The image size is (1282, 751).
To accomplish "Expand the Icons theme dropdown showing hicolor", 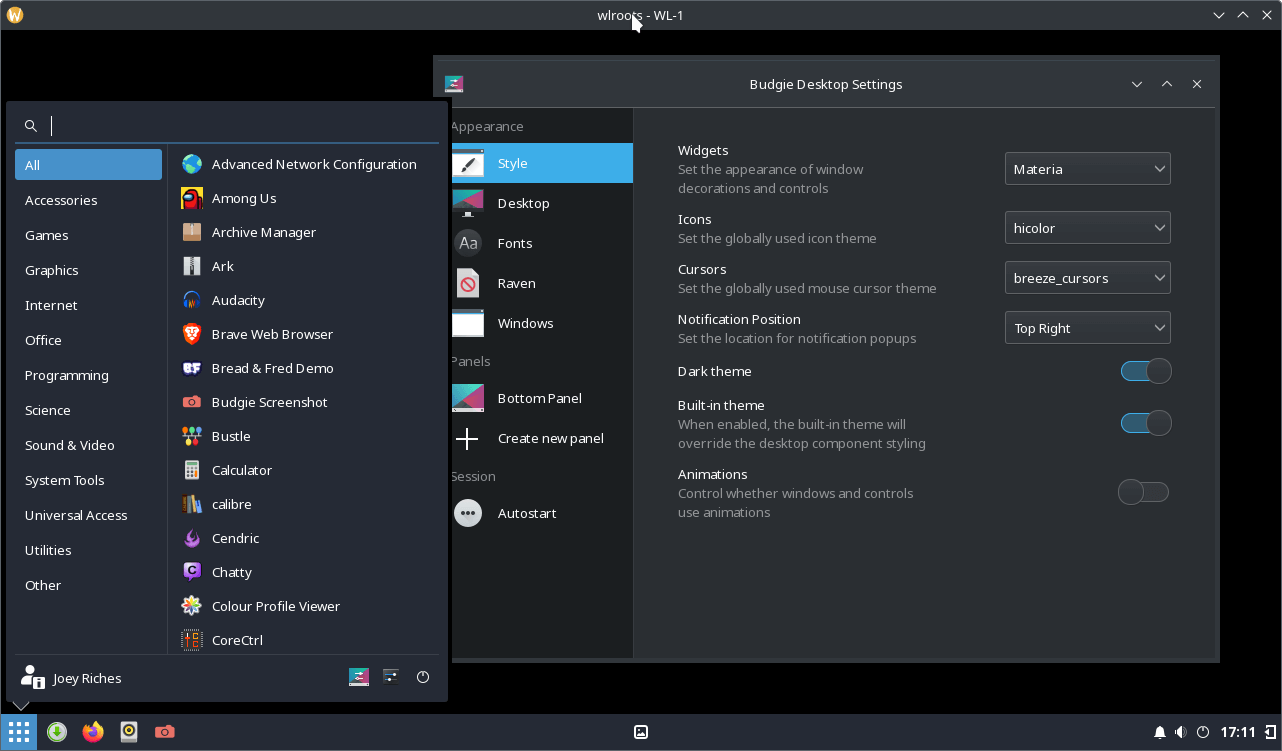I will pyautogui.click(x=1087, y=228).
